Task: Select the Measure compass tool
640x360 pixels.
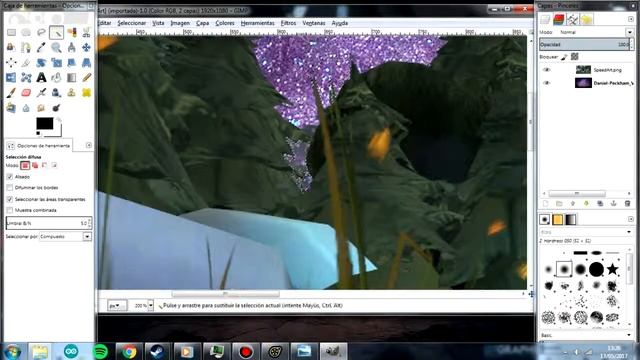Action: [71, 47]
